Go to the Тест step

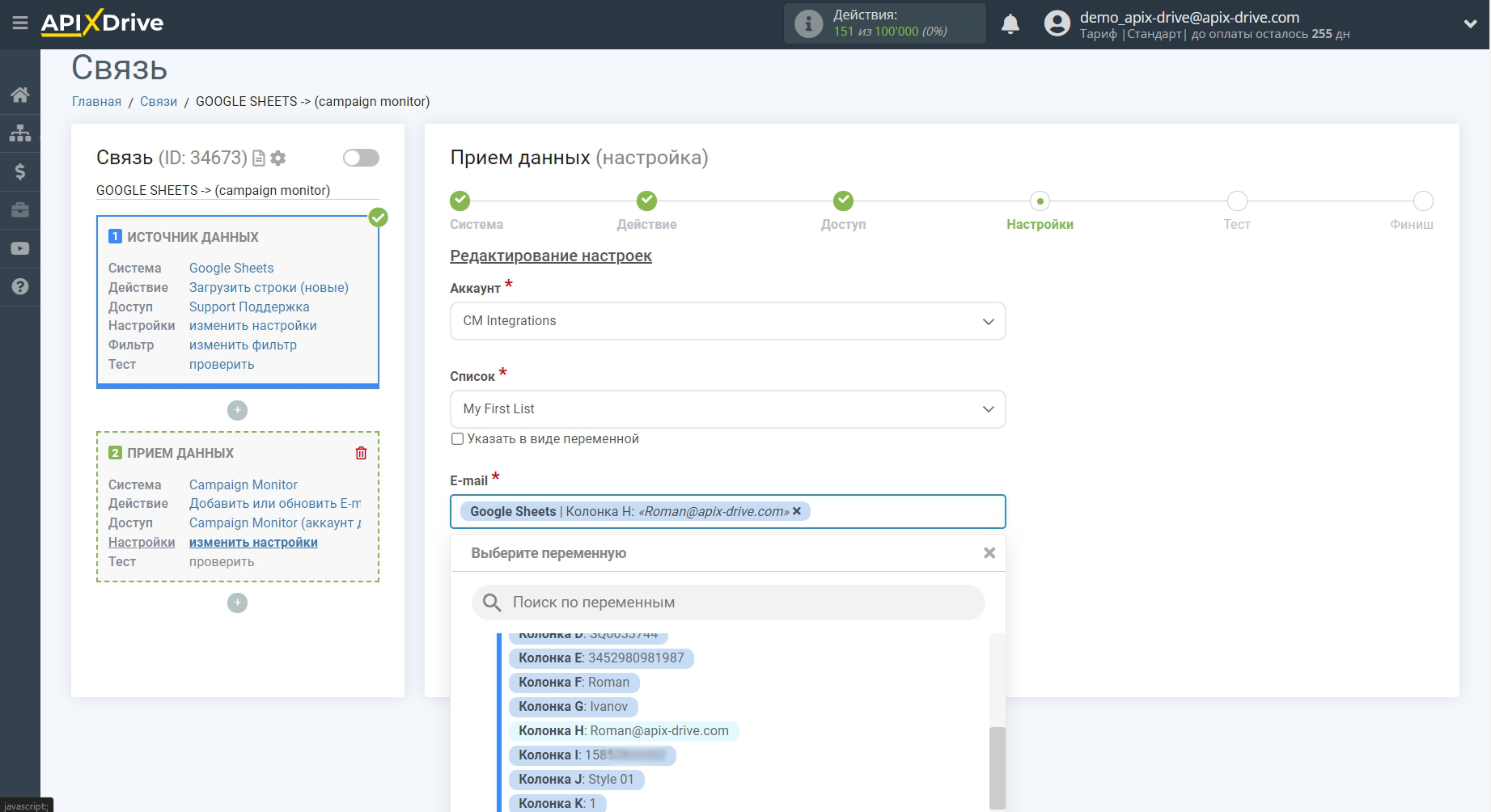point(1237,201)
